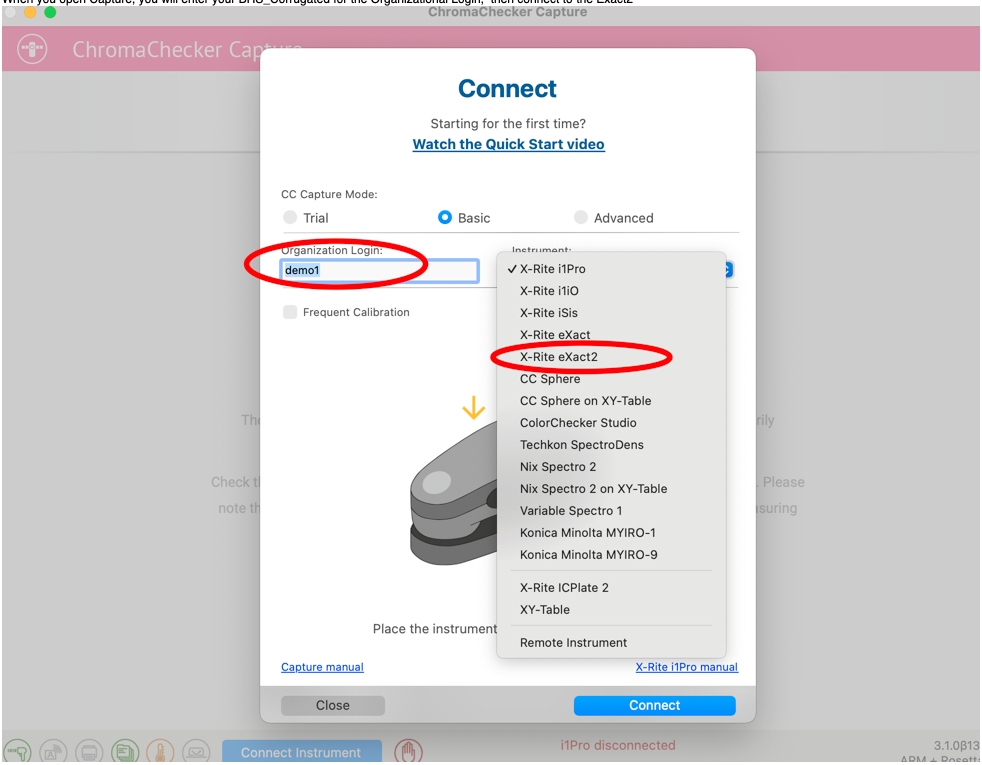Click the Close button in Connect dialog
This screenshot has height=765, width=982.
tap(333, 705)
